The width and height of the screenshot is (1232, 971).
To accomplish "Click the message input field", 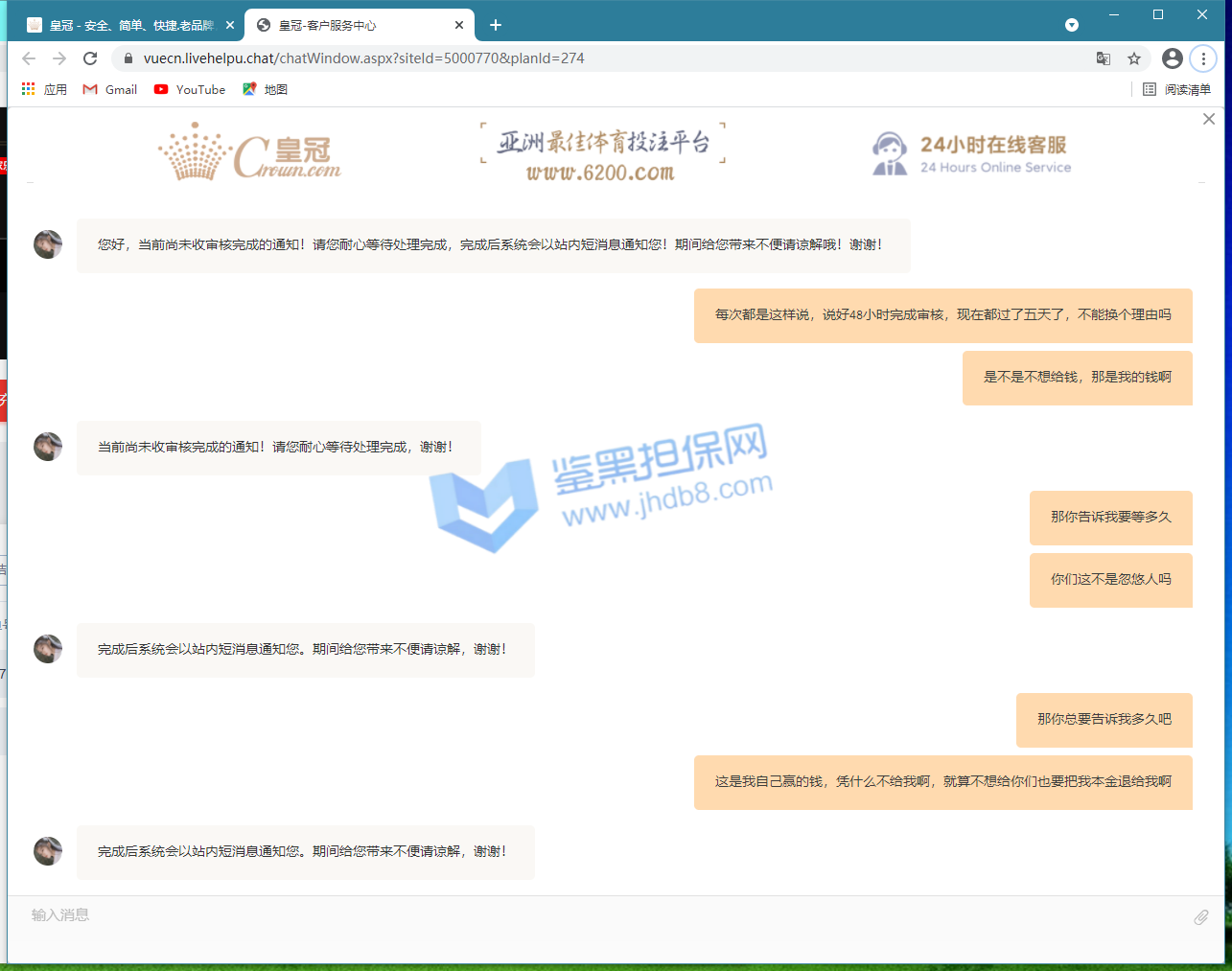I will tap(594, 915).
